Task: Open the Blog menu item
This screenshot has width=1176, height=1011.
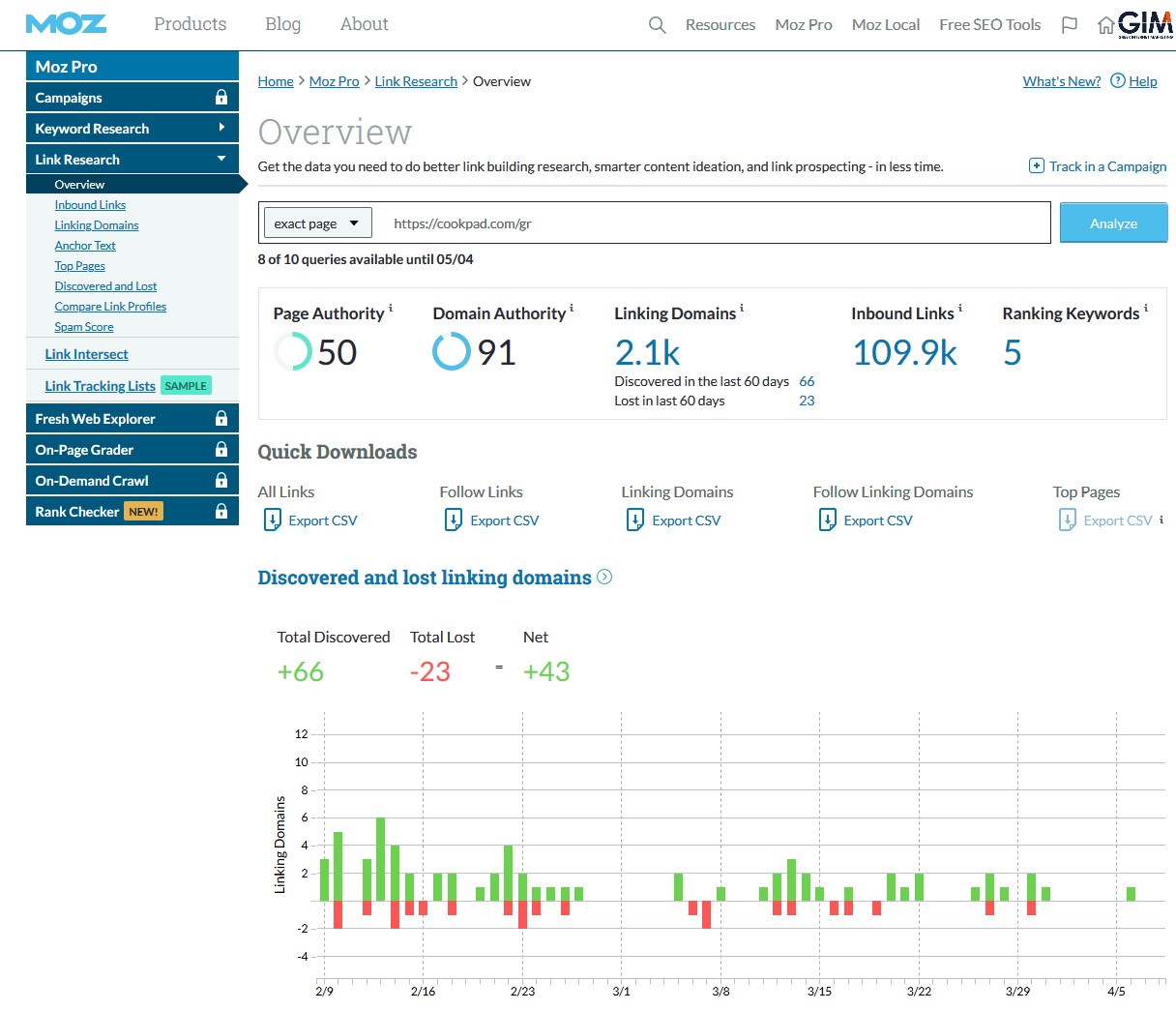Action: 283,24
